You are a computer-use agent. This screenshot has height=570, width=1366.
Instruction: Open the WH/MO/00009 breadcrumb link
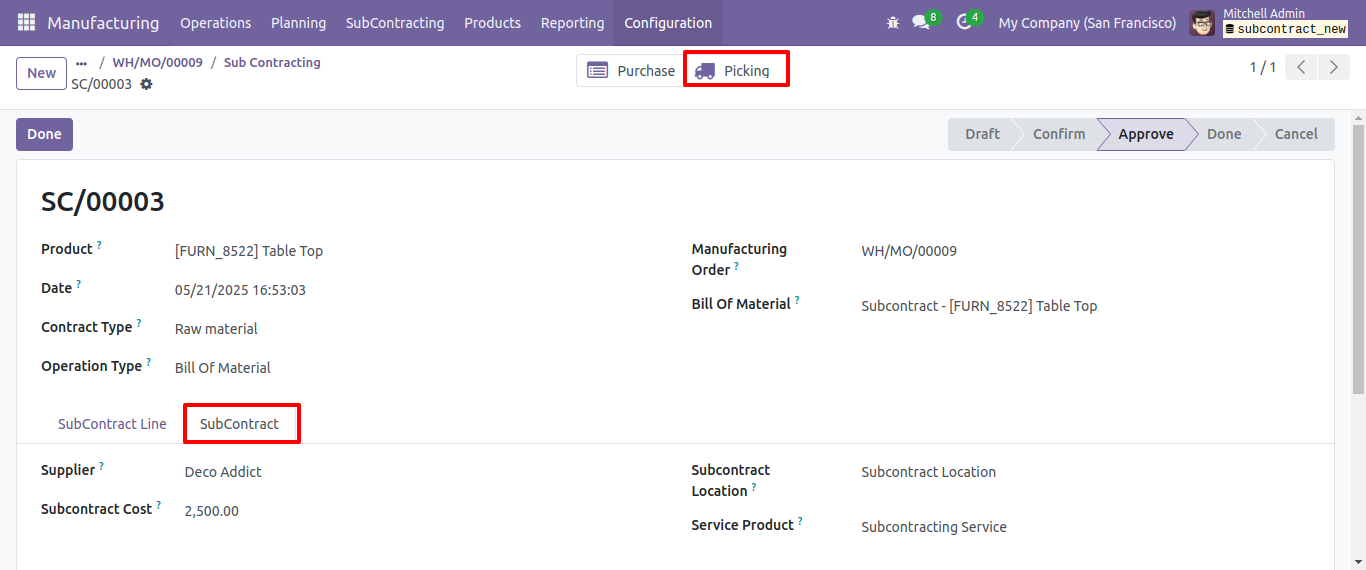tap(157, 62)
